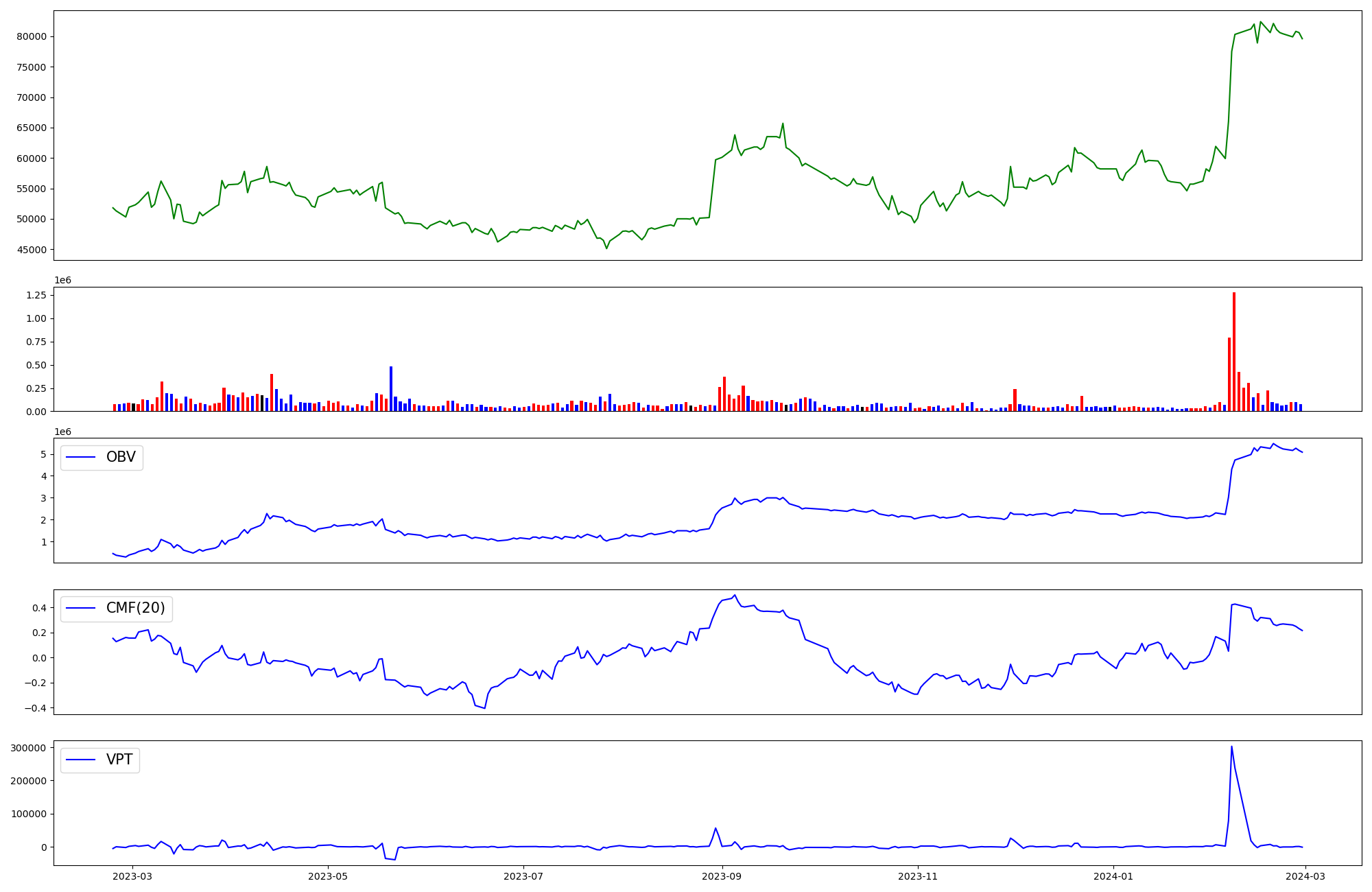
Task: Click the 2023-07 date tick label
Action: coord(523,876)
